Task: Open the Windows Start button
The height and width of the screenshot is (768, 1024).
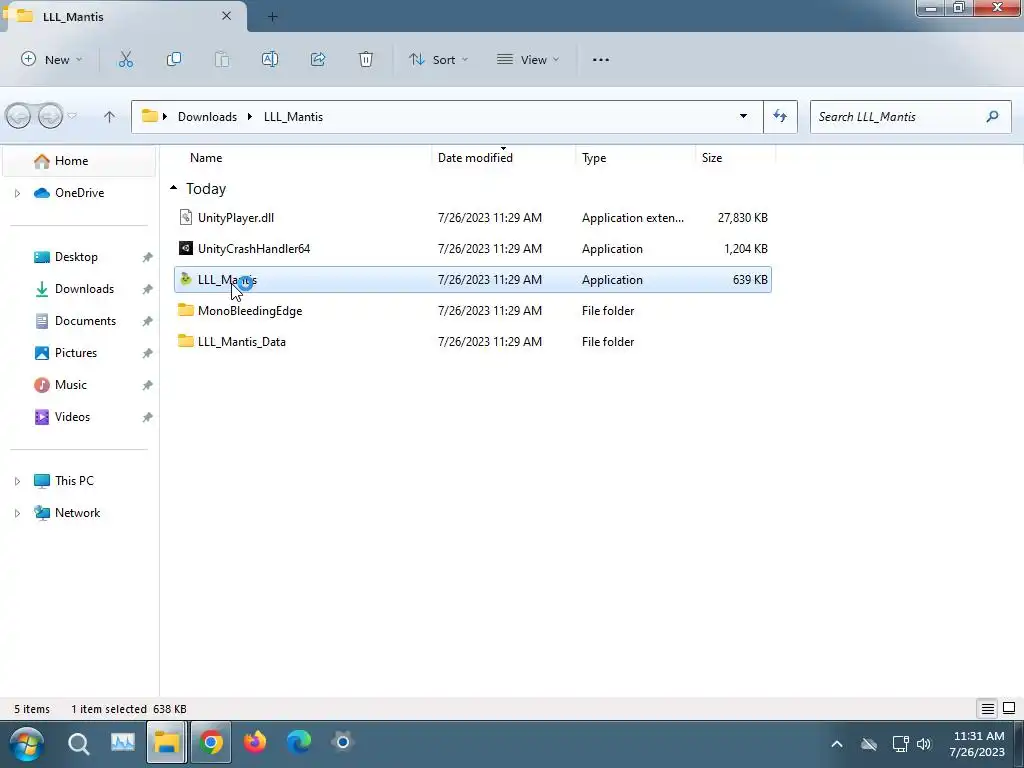Action: (27, 743)
